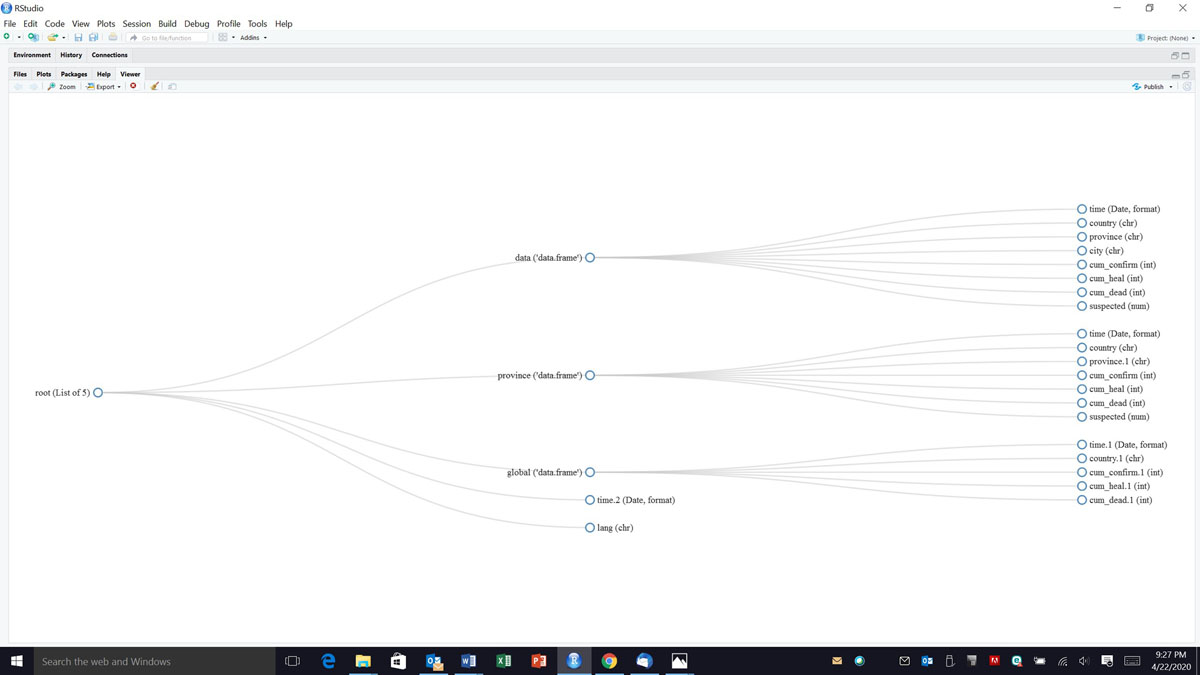Open the Export dropdown
This screenshot has width=1200, height=675.
[104, 87]
